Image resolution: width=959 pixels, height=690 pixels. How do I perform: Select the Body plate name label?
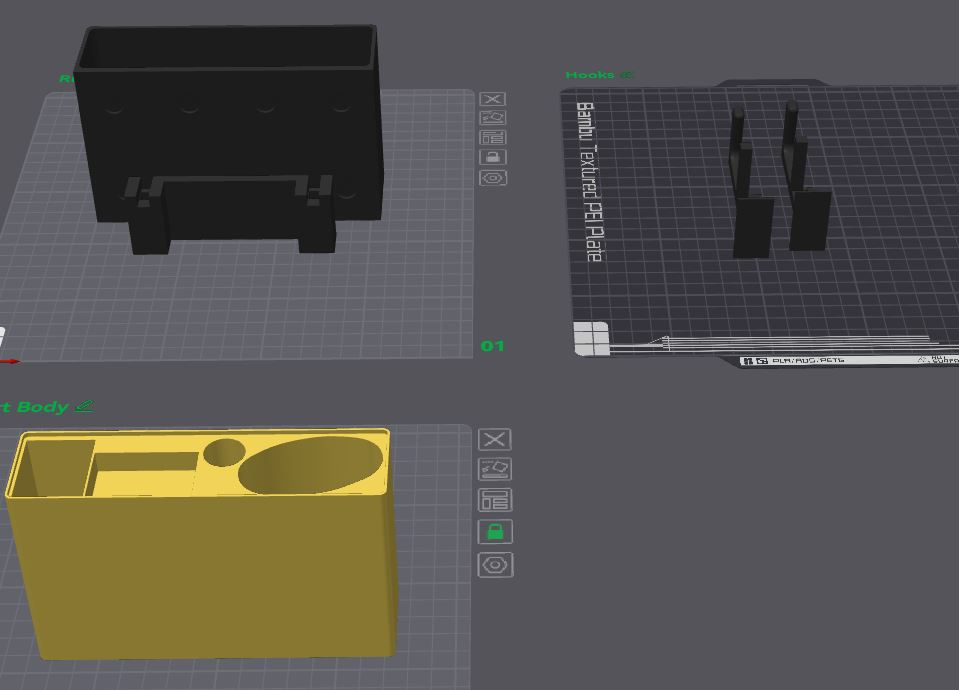[34, 407]
